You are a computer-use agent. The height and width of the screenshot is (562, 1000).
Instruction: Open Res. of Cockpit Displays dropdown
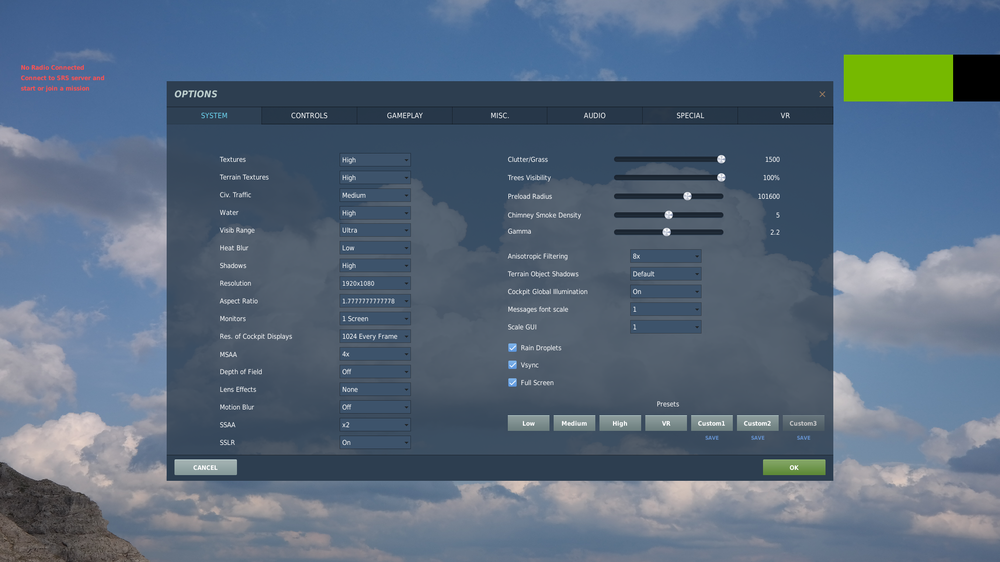coord(375,336)
